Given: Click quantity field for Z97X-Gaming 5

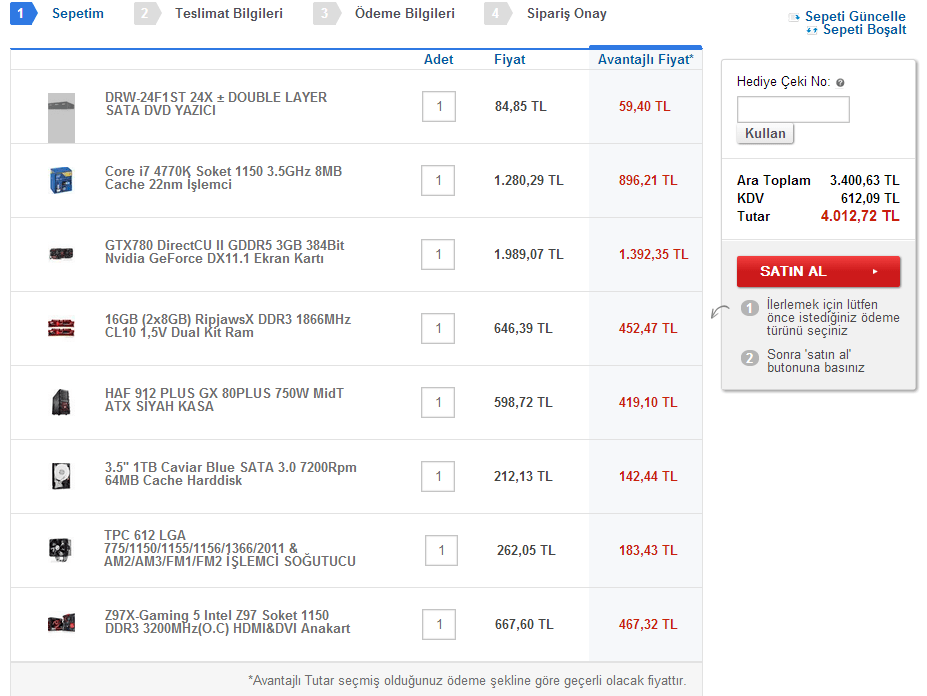Looking at the screenshot, I should coord(439,624).
